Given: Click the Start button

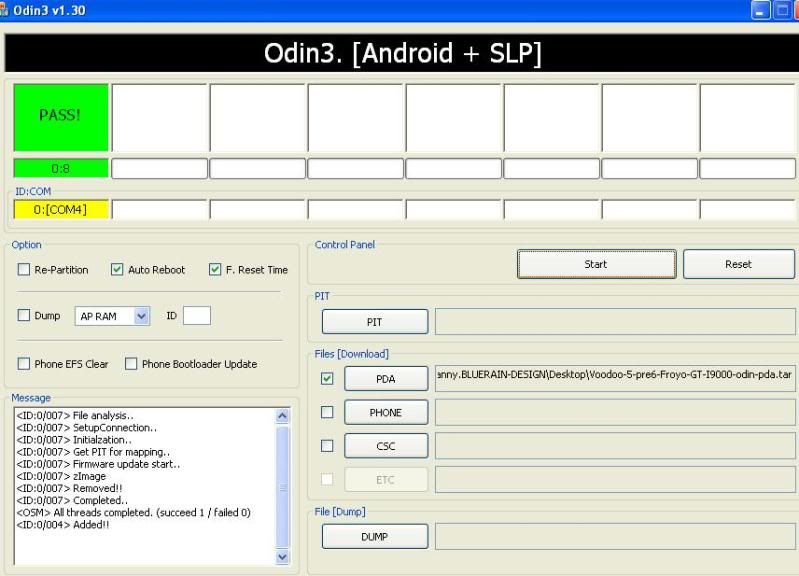Looking at the screenshot, I should 596,264.
